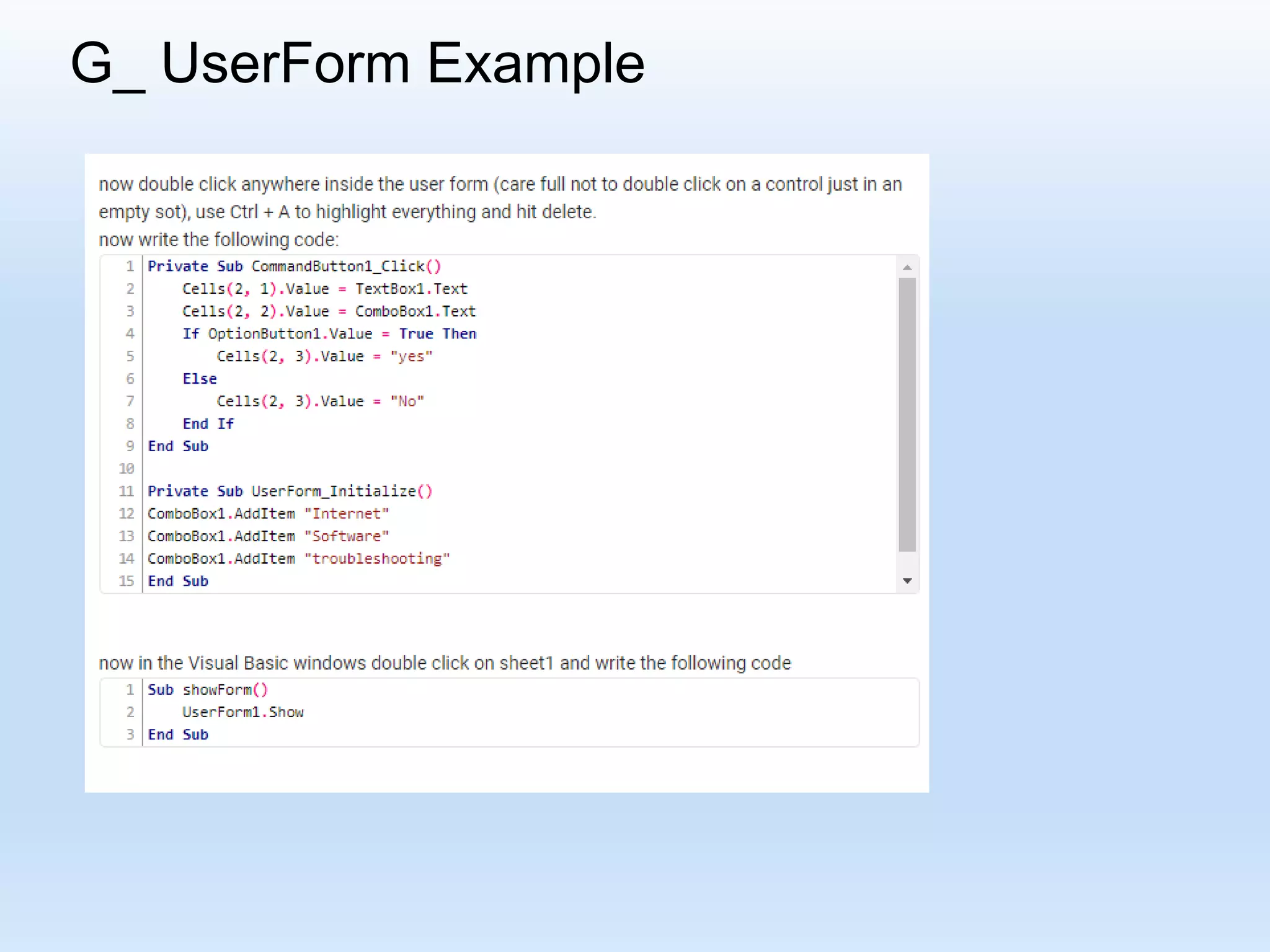Click the ComboBox1.AddItem "troubleshooting" line
Image resolution: width=1270 pixels, height=952 pixels.
click(x=299, y=559)
